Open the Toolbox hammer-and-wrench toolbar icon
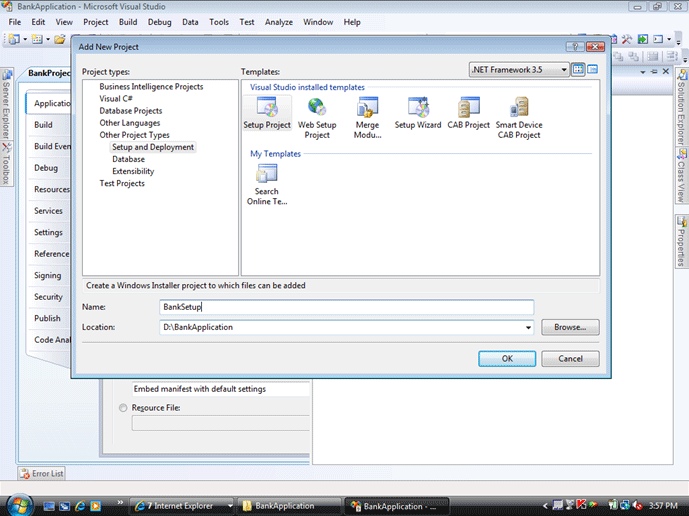This screenshot has width=689, height=516. tap(627, 39)
